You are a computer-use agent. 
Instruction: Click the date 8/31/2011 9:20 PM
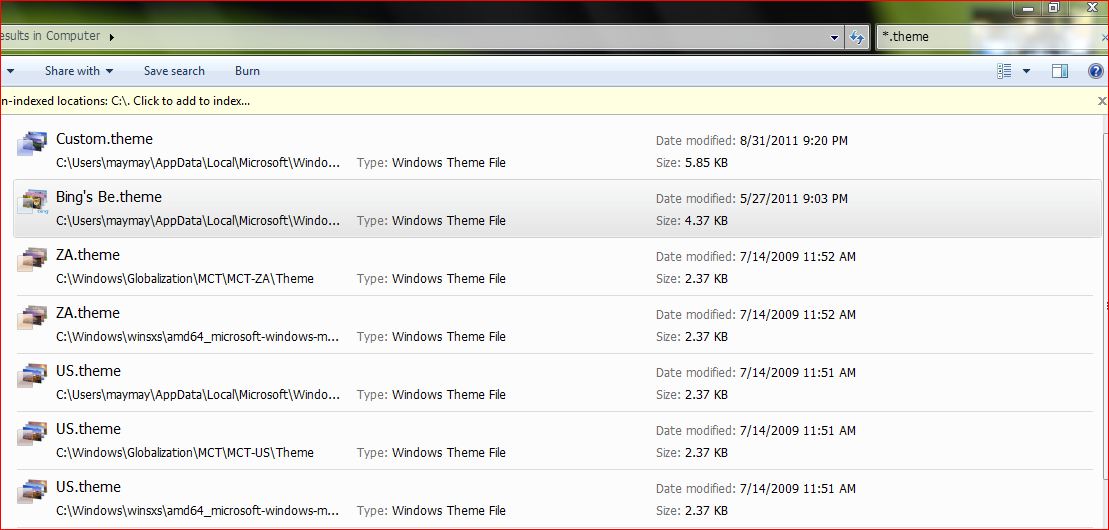point(793,141)
